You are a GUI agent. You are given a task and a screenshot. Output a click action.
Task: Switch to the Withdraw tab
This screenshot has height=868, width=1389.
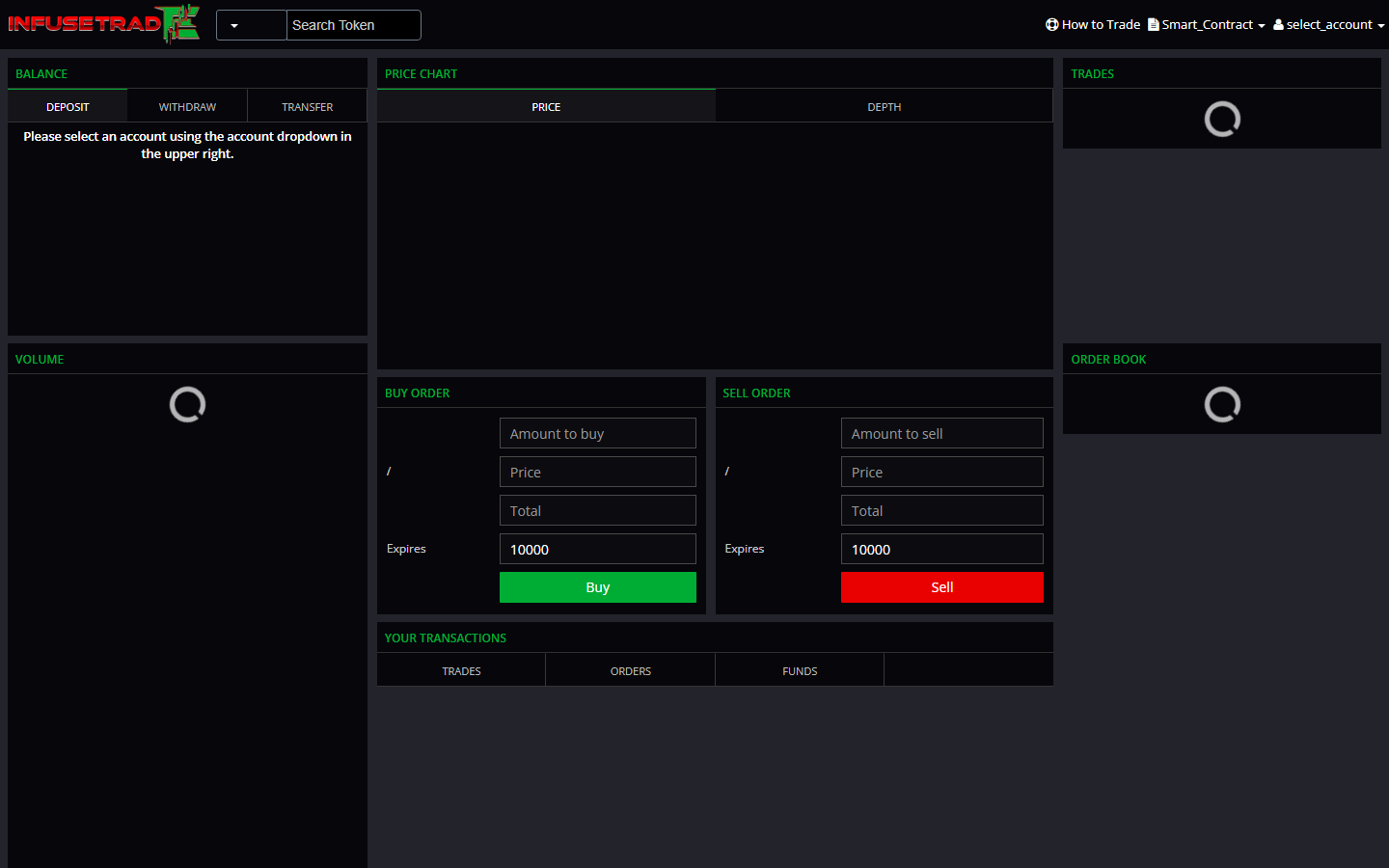coord(187,106)
